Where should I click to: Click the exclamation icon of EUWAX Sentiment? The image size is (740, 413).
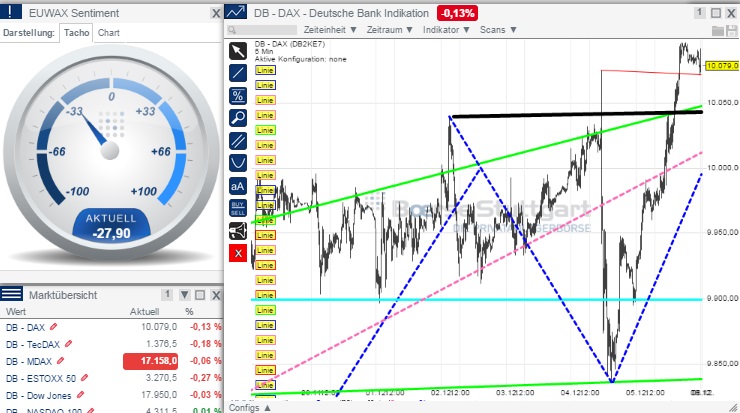[x=10, y=11]
